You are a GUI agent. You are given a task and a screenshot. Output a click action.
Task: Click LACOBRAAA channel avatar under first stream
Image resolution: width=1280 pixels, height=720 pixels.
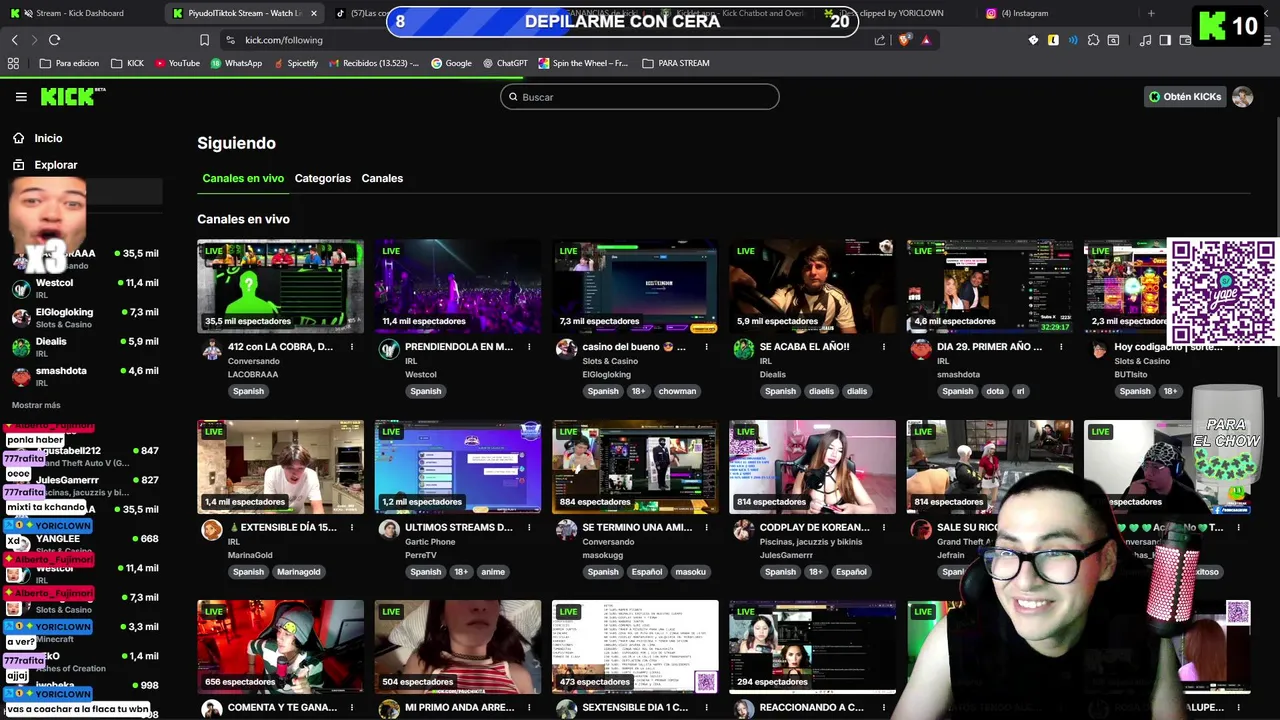pyautogui.click(x=211, y=349)
